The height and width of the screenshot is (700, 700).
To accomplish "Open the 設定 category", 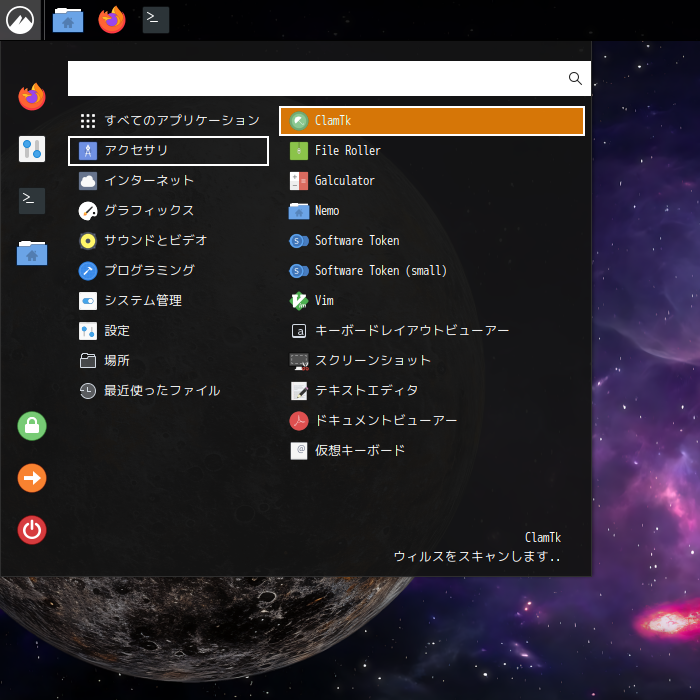I will (x=168, y=331).
